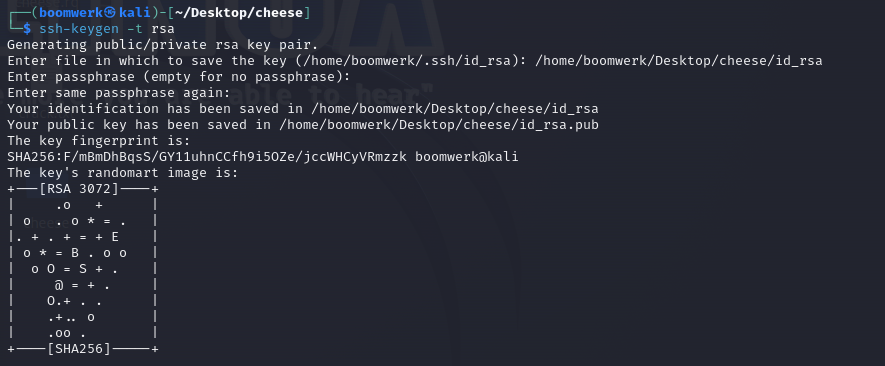Click the 'Enter passphrase' prompt line
This screenshot has height=366, width=885.
(179, 76)
